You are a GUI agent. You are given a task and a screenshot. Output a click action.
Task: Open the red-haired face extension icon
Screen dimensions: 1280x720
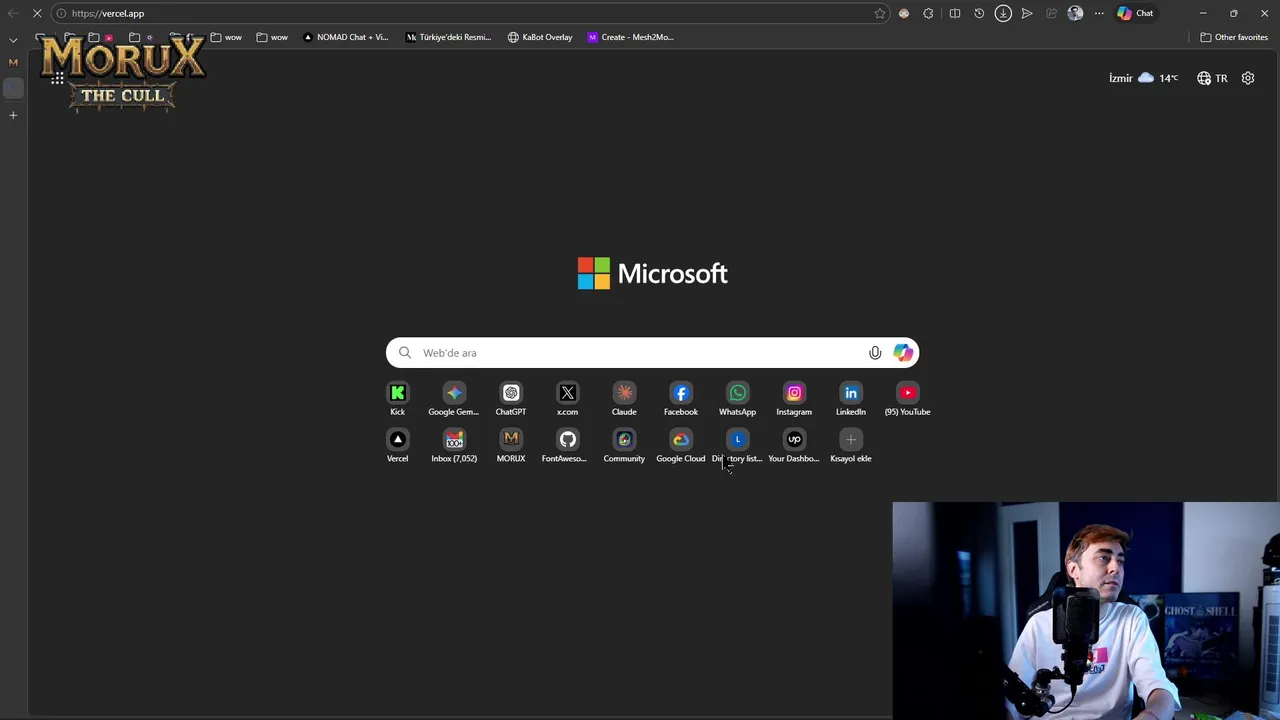click(x=904, y=13)
